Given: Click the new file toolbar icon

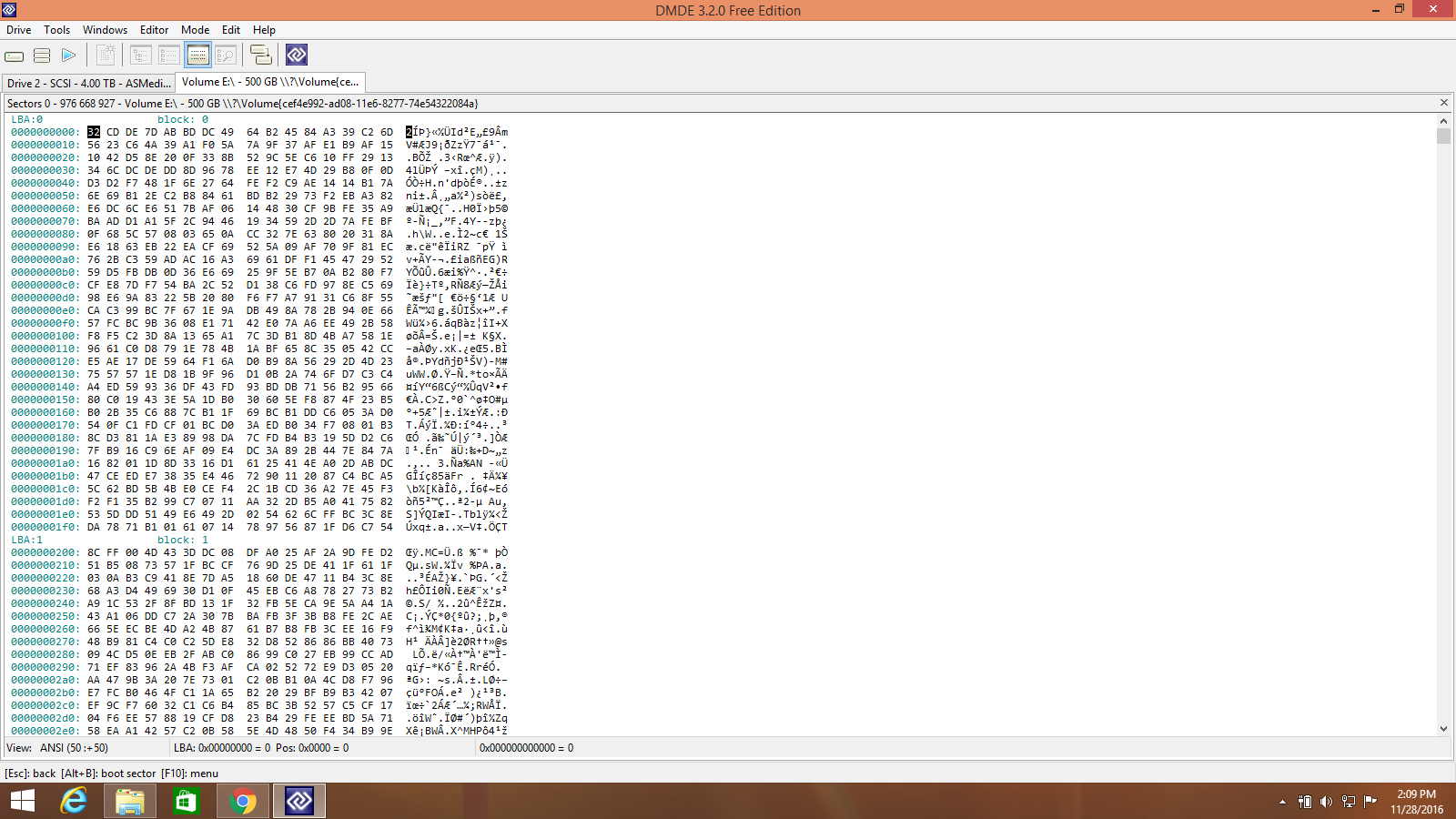Looking at the screenshot, I should point(106,55).
